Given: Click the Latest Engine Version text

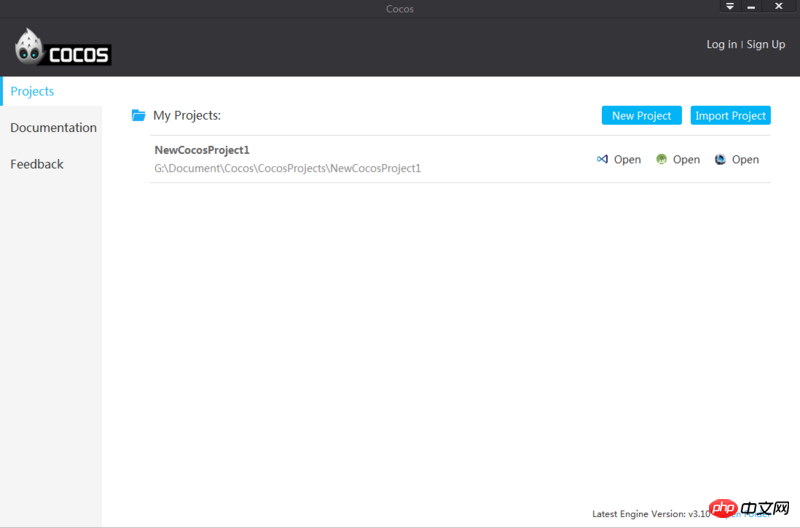Looking at the screenshot, I should coord(651,514).
